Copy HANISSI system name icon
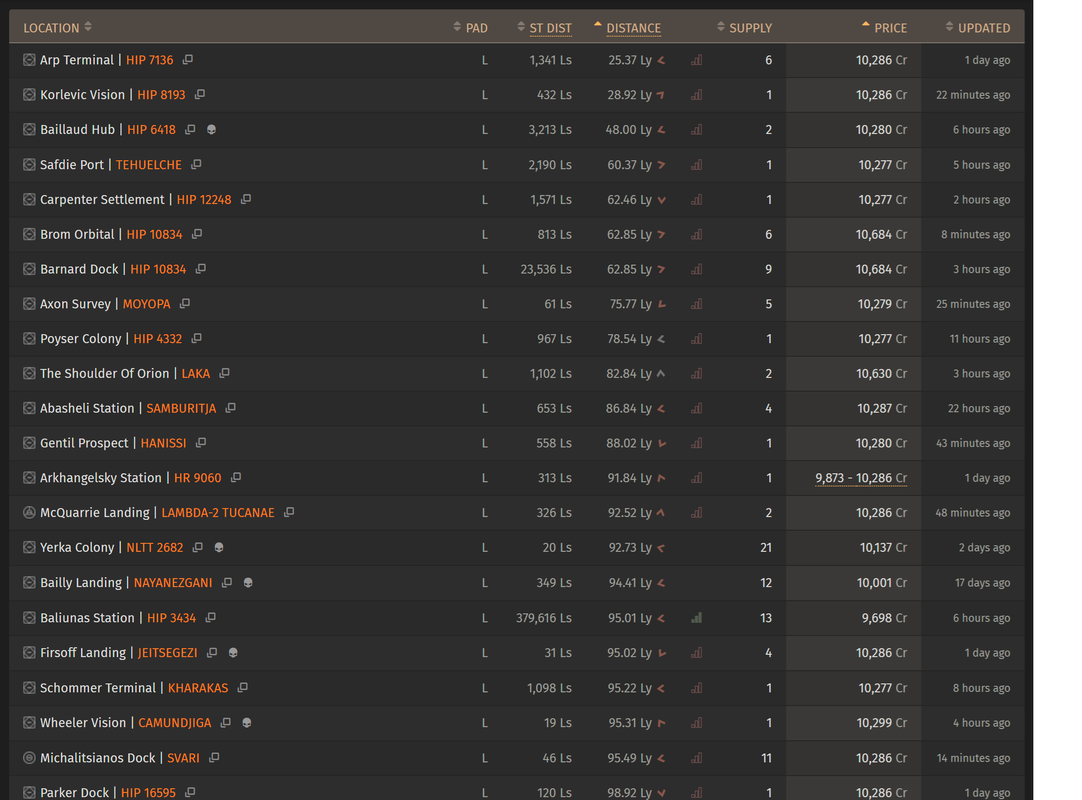This screenshot has width=1082, height=800. coord(201,442)
